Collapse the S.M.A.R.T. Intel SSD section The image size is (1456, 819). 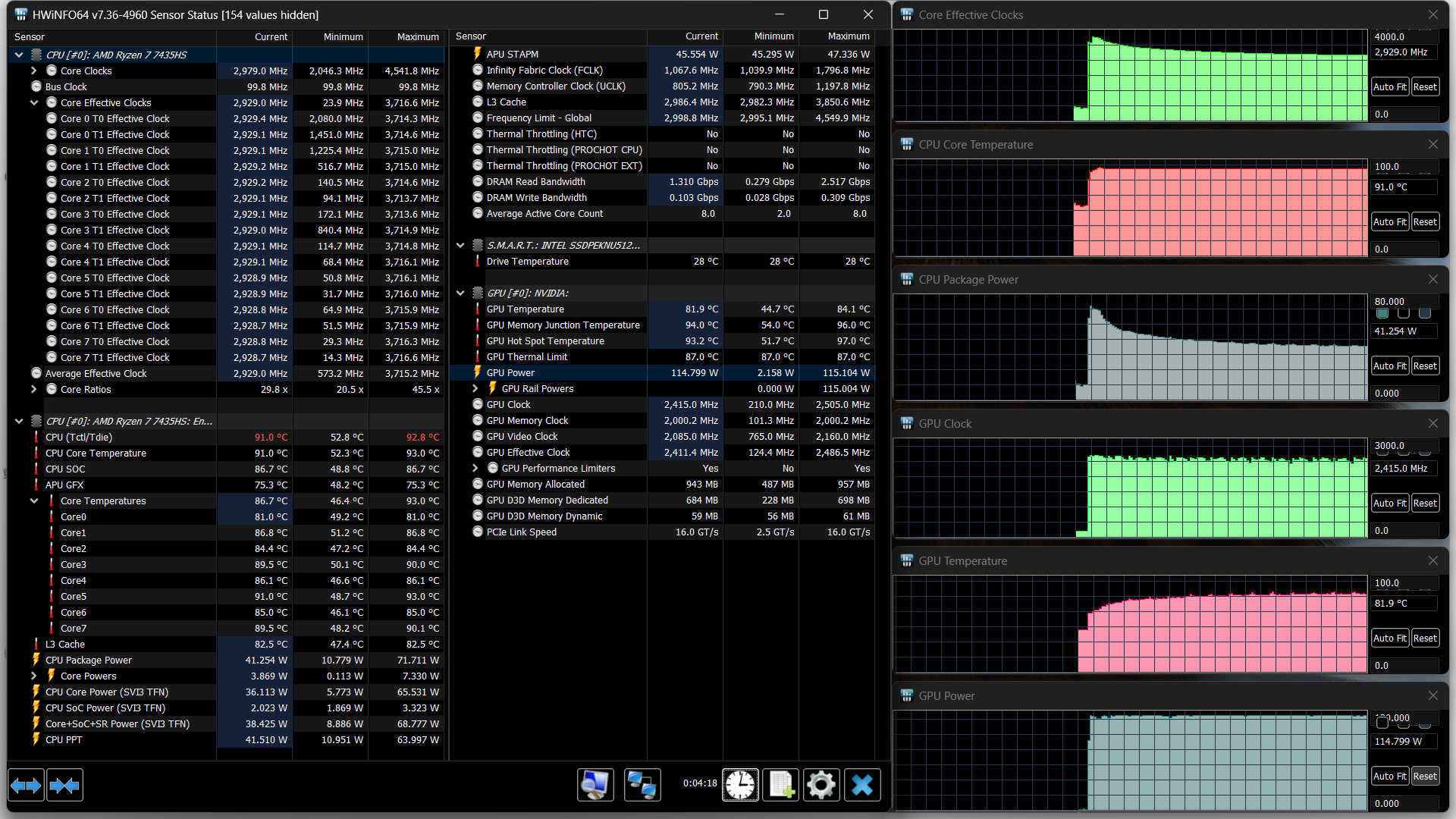(x=460, y=245)
